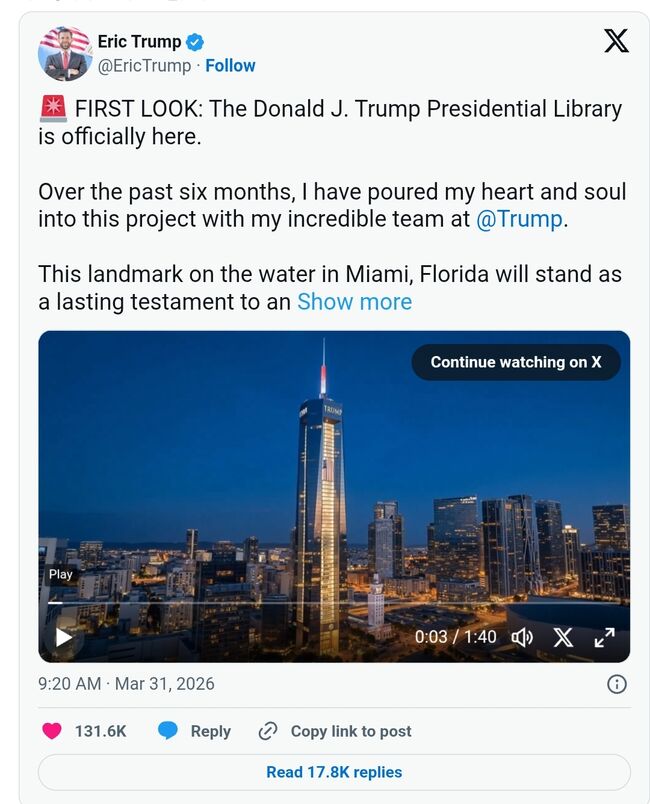The height and width of the screenshot is (804, 650).
Task: Click the X logo in video controls
Action: [x=563, y=637]
